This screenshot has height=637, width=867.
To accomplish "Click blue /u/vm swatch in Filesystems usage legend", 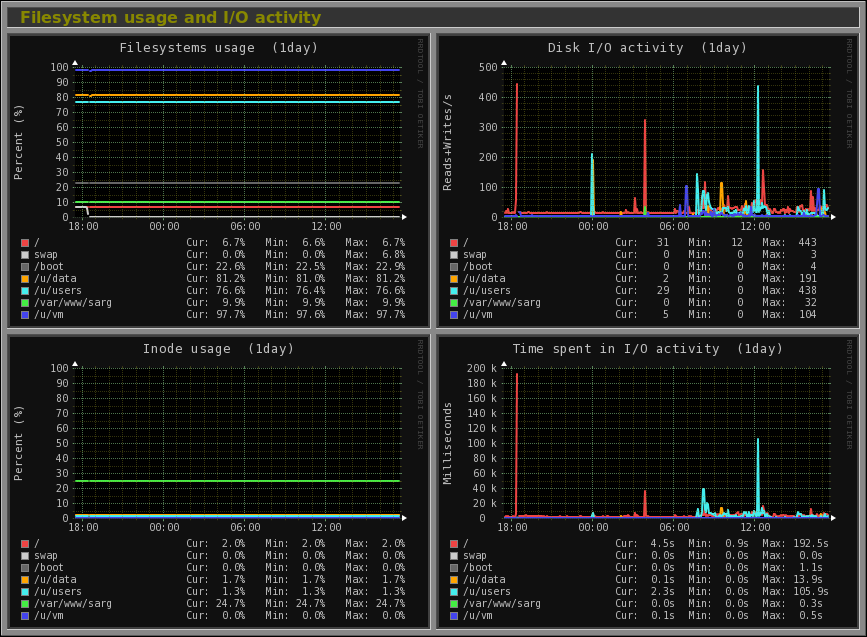I will click(25, 315).
